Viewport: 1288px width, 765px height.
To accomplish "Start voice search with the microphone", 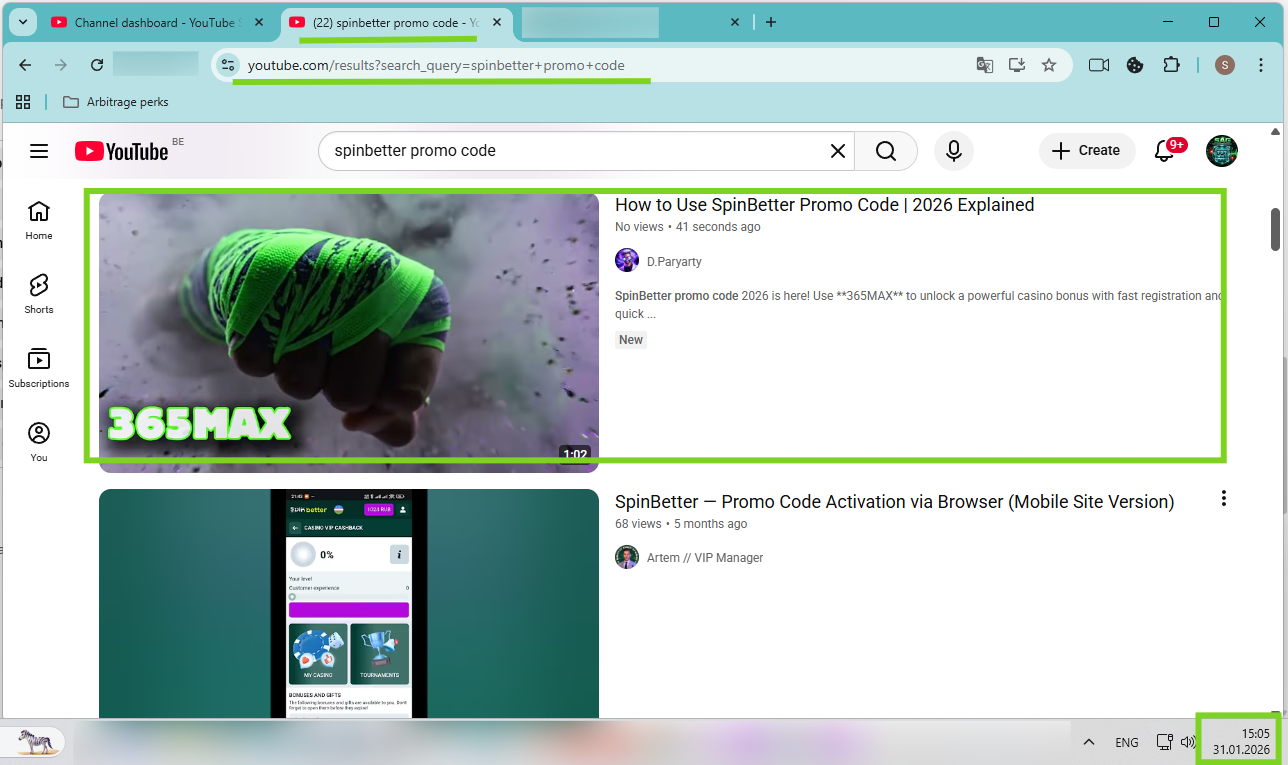I will pyautogui.click(x=954, y=151).
